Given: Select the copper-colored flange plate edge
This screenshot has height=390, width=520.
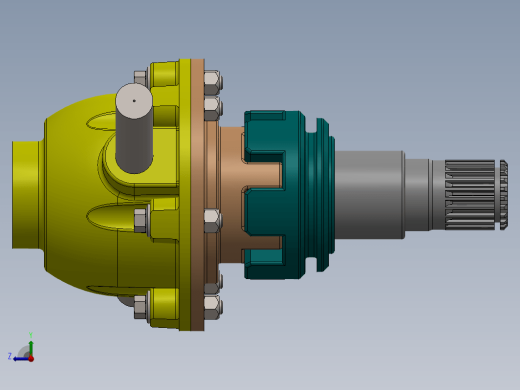Looking at the screenshot, I should point(197,195).
